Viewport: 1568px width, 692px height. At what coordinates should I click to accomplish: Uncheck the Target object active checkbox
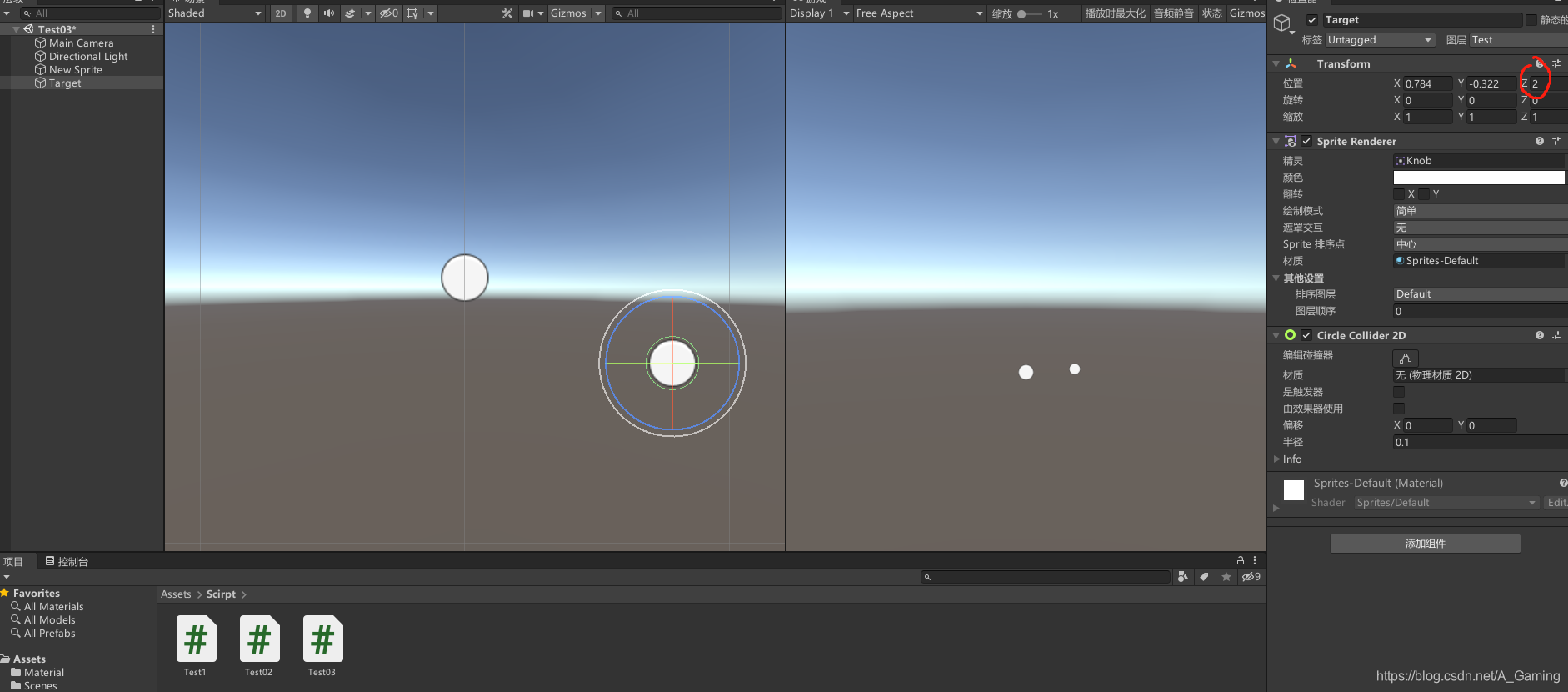pos(1312,20)
